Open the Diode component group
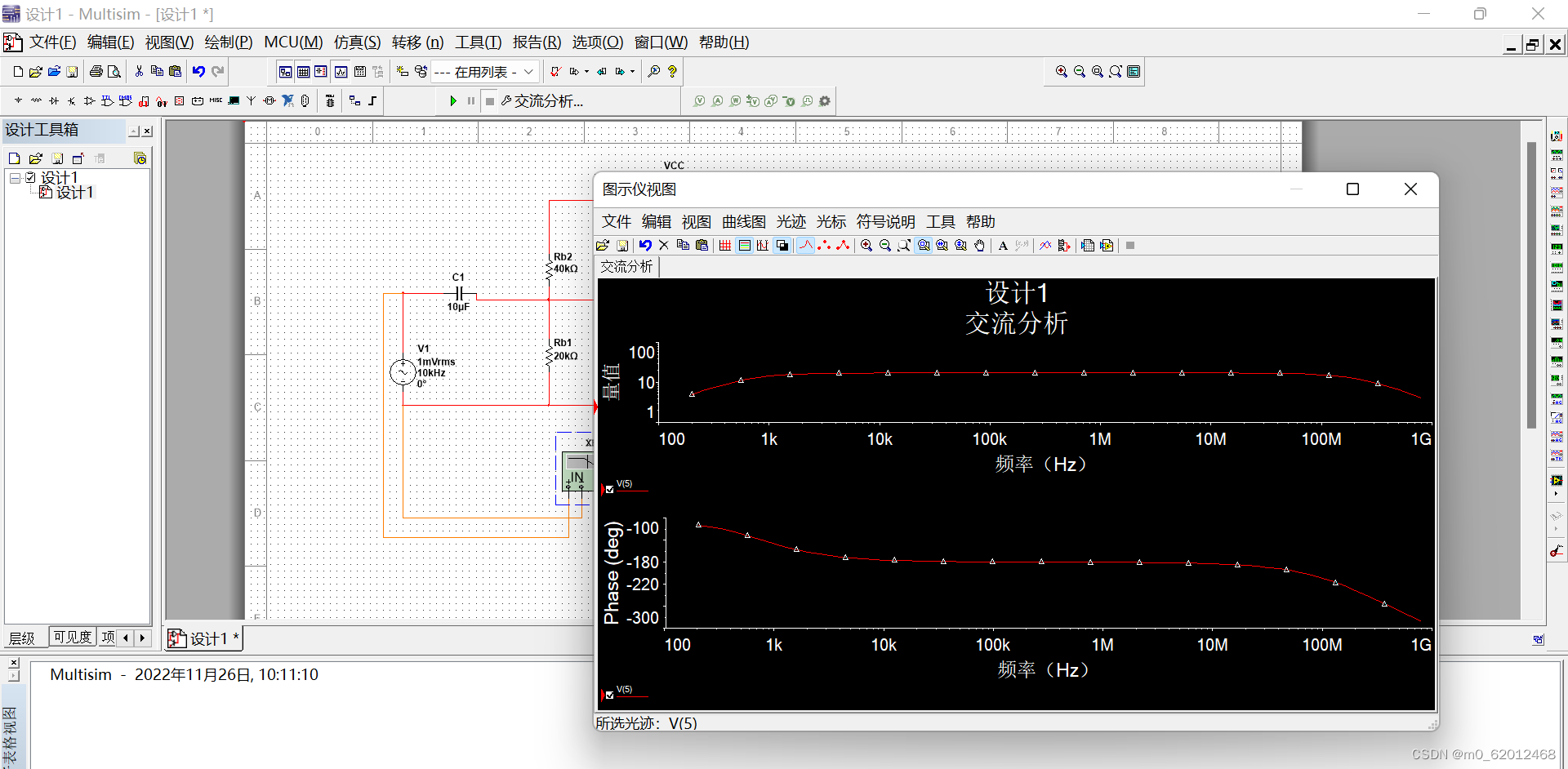The width and height of the screenshot is (1568, 769). pos(54,100)
